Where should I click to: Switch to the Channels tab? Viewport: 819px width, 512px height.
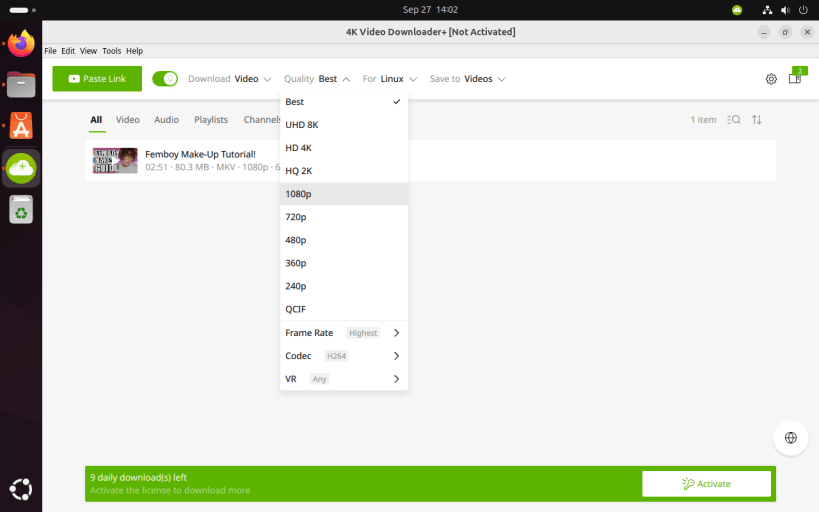point(262,120)
